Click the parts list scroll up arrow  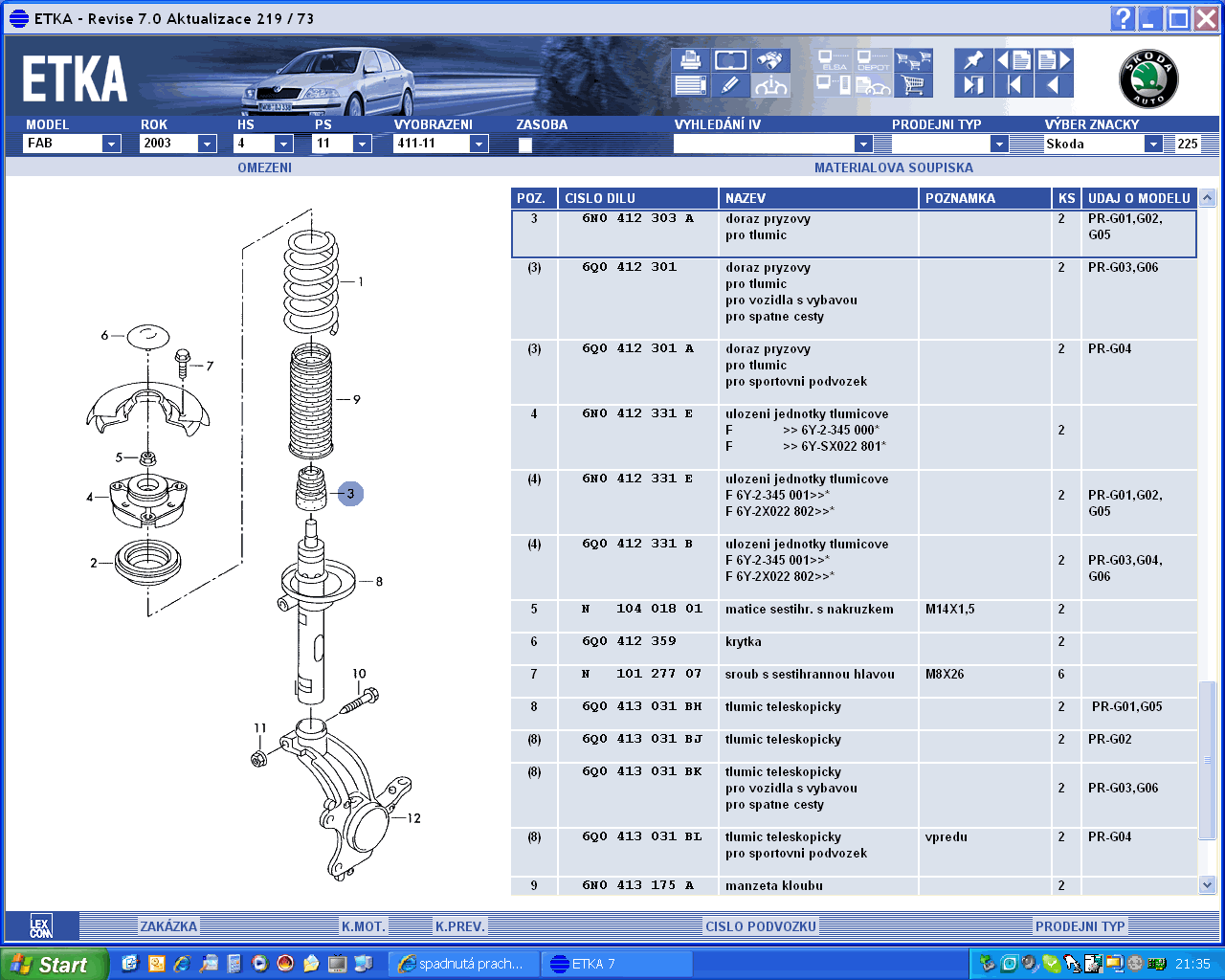1208,198
